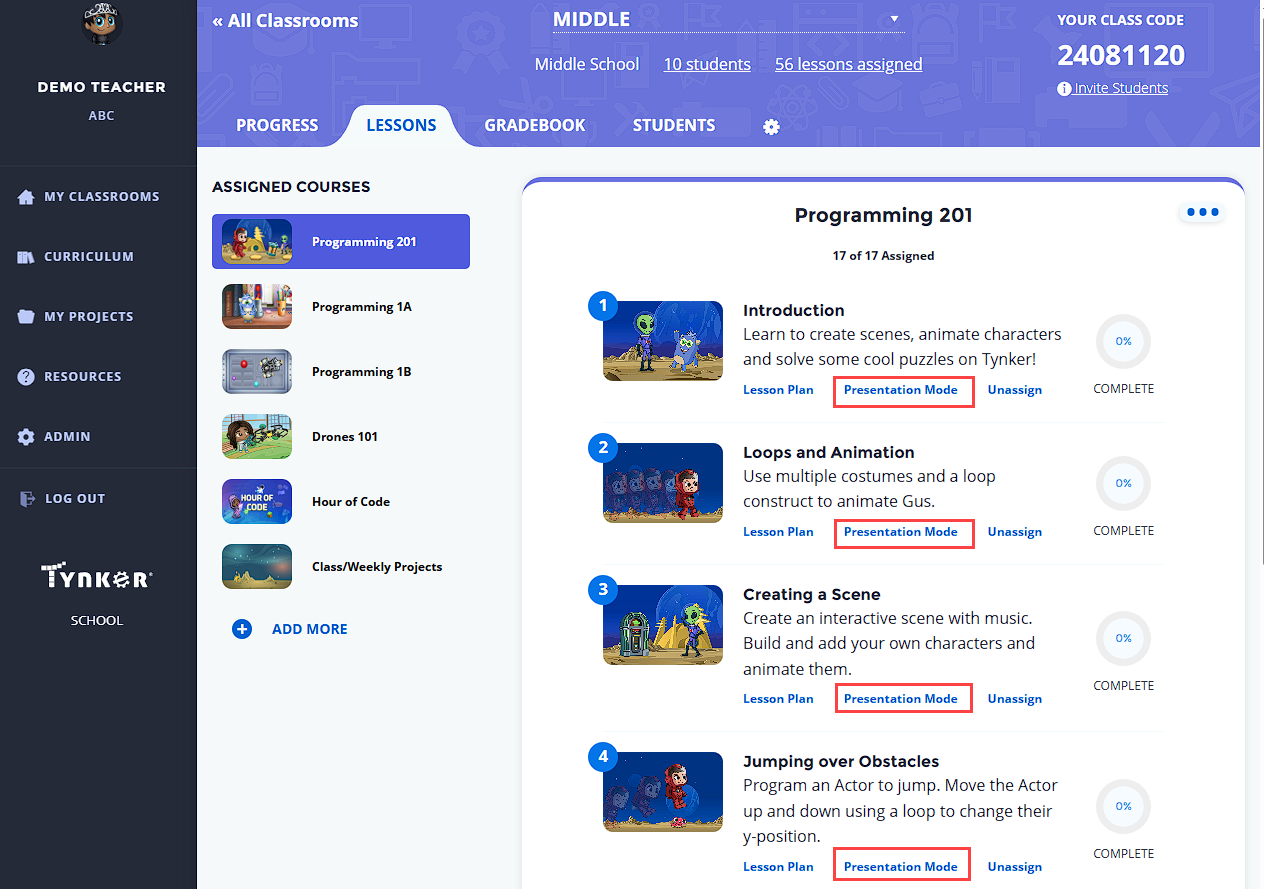Click lesson number 3 badge

click(603, 590)
